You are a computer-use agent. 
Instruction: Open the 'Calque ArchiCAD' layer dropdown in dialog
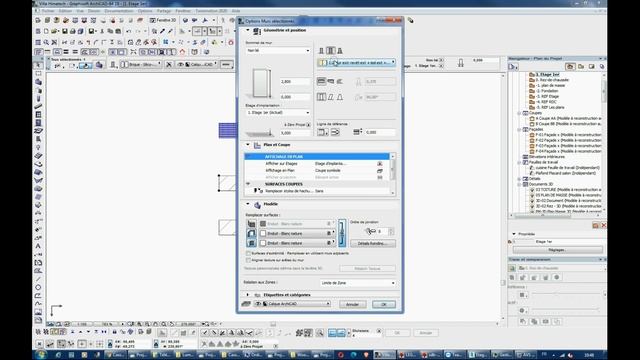292,304
